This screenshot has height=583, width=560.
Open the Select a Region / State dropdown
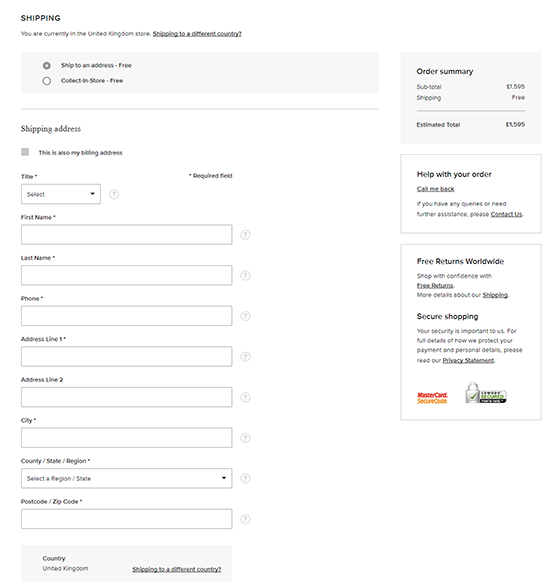click(126, 478)
